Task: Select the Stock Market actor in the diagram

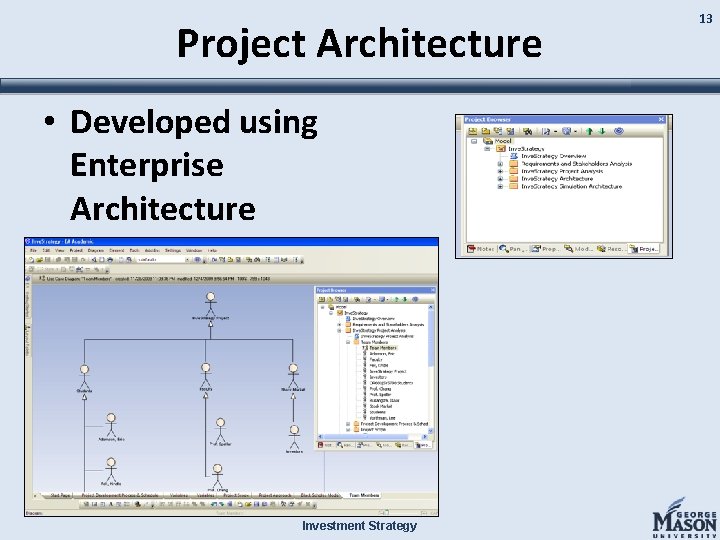Action: click(293, 378)
